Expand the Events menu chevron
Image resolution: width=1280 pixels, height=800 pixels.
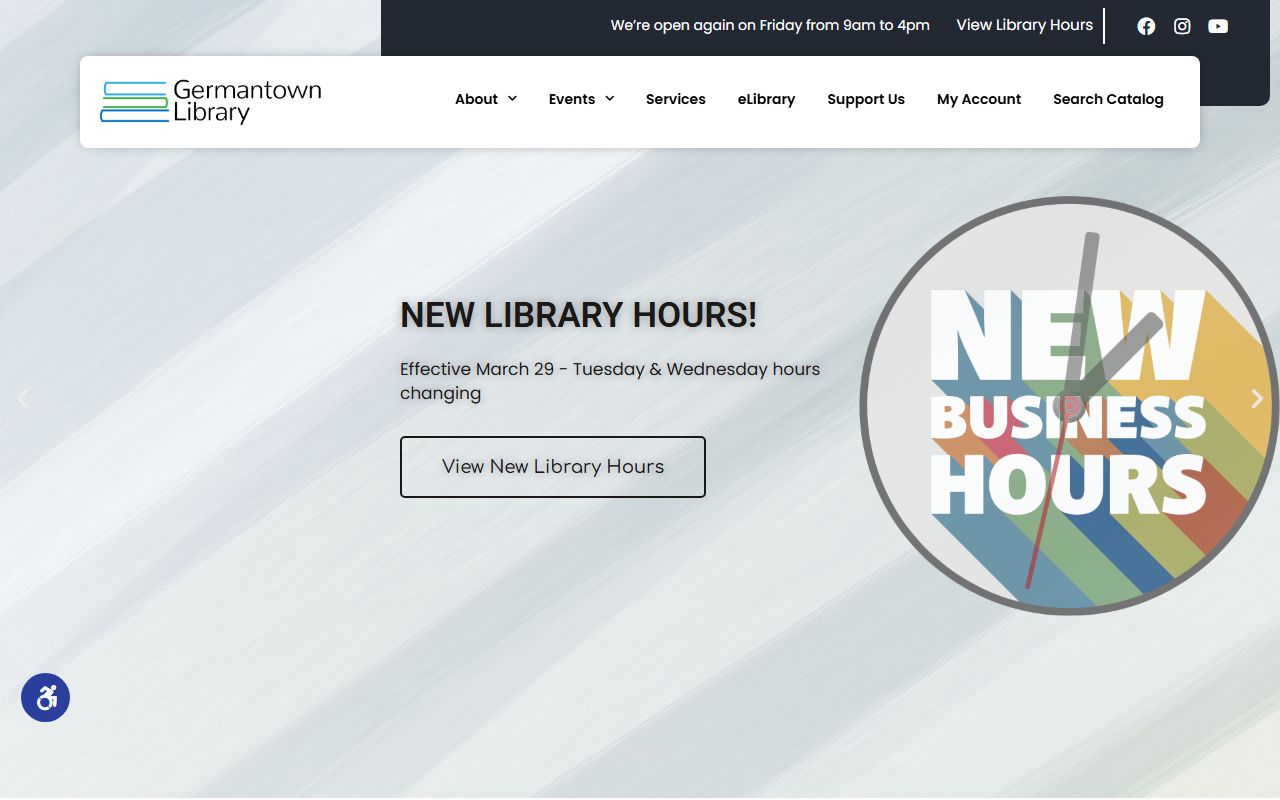pos(609,99)
